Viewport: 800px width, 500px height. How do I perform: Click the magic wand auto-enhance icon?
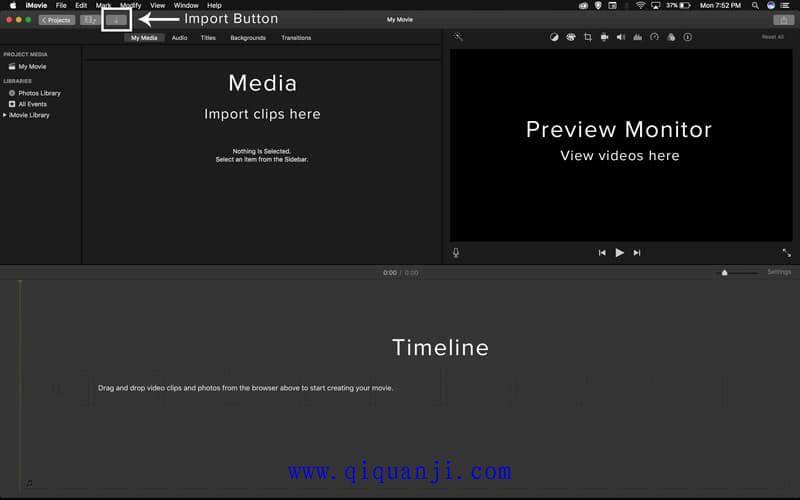[458, 37]
